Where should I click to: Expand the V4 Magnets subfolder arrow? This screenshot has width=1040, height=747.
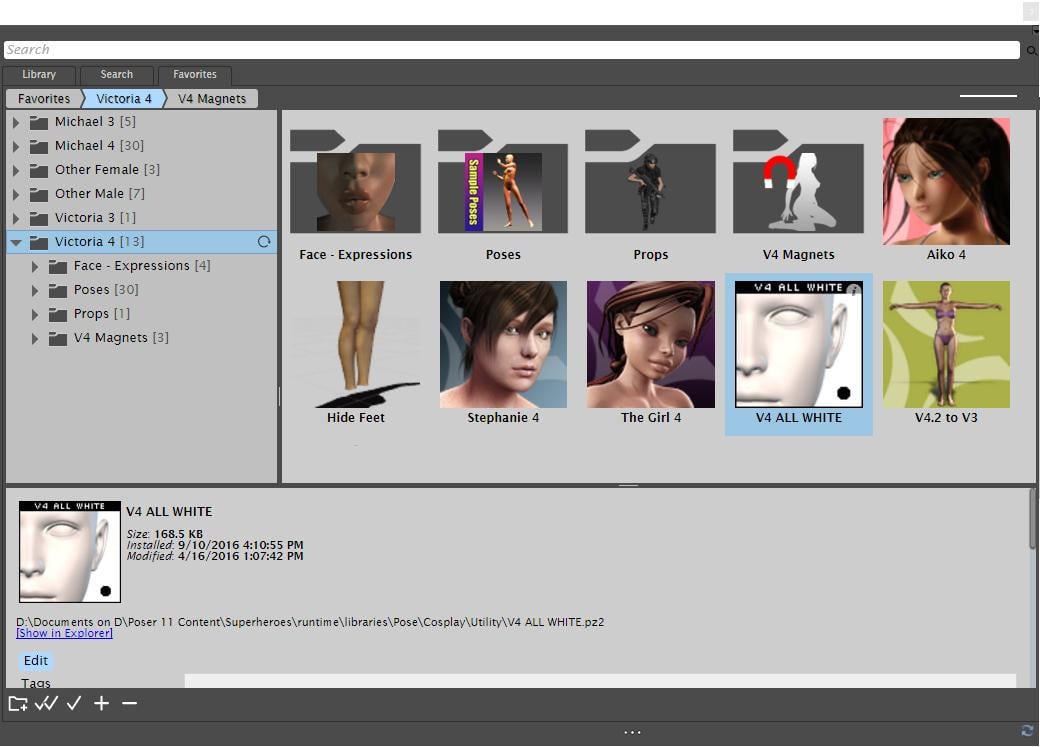35,338
